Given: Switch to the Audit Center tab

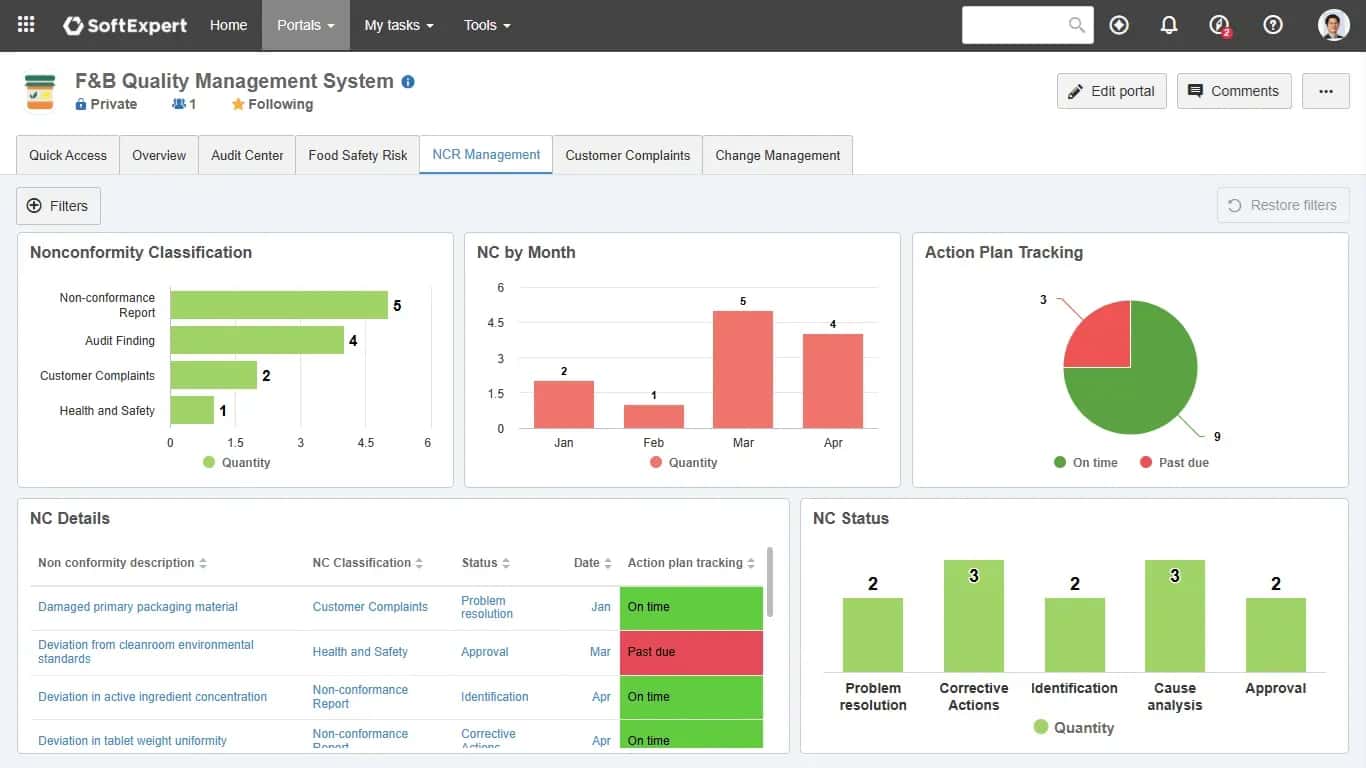Looking at the screenshot, I should (247, 155).
